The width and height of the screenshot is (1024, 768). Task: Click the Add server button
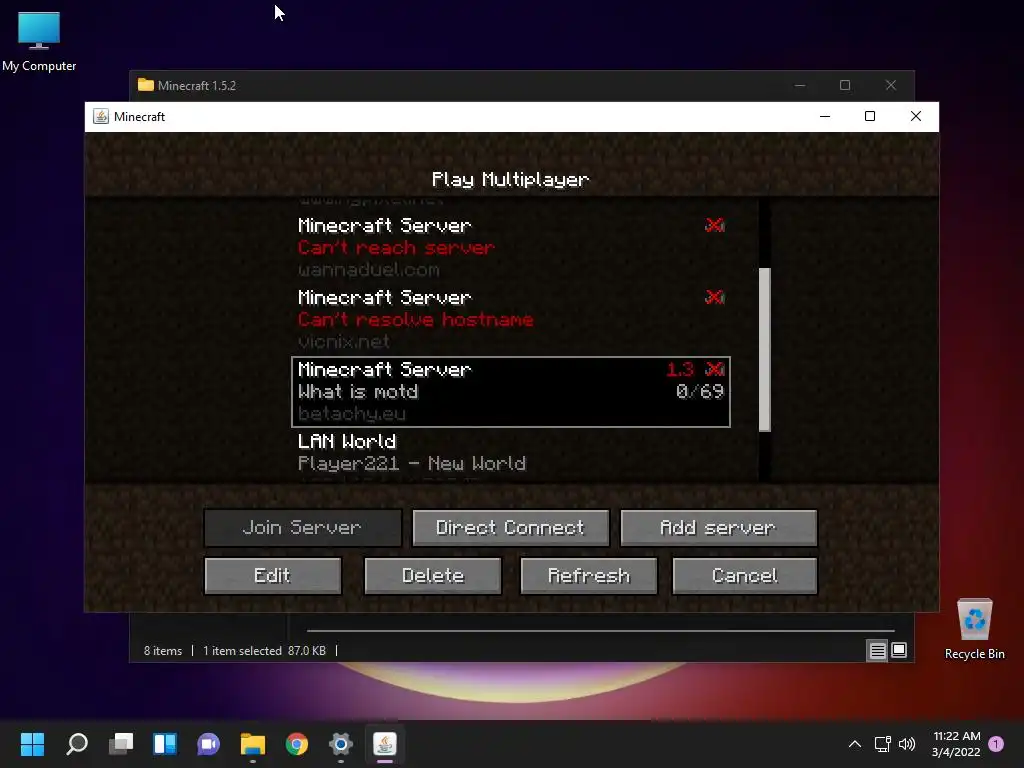[x=718, y=528]
